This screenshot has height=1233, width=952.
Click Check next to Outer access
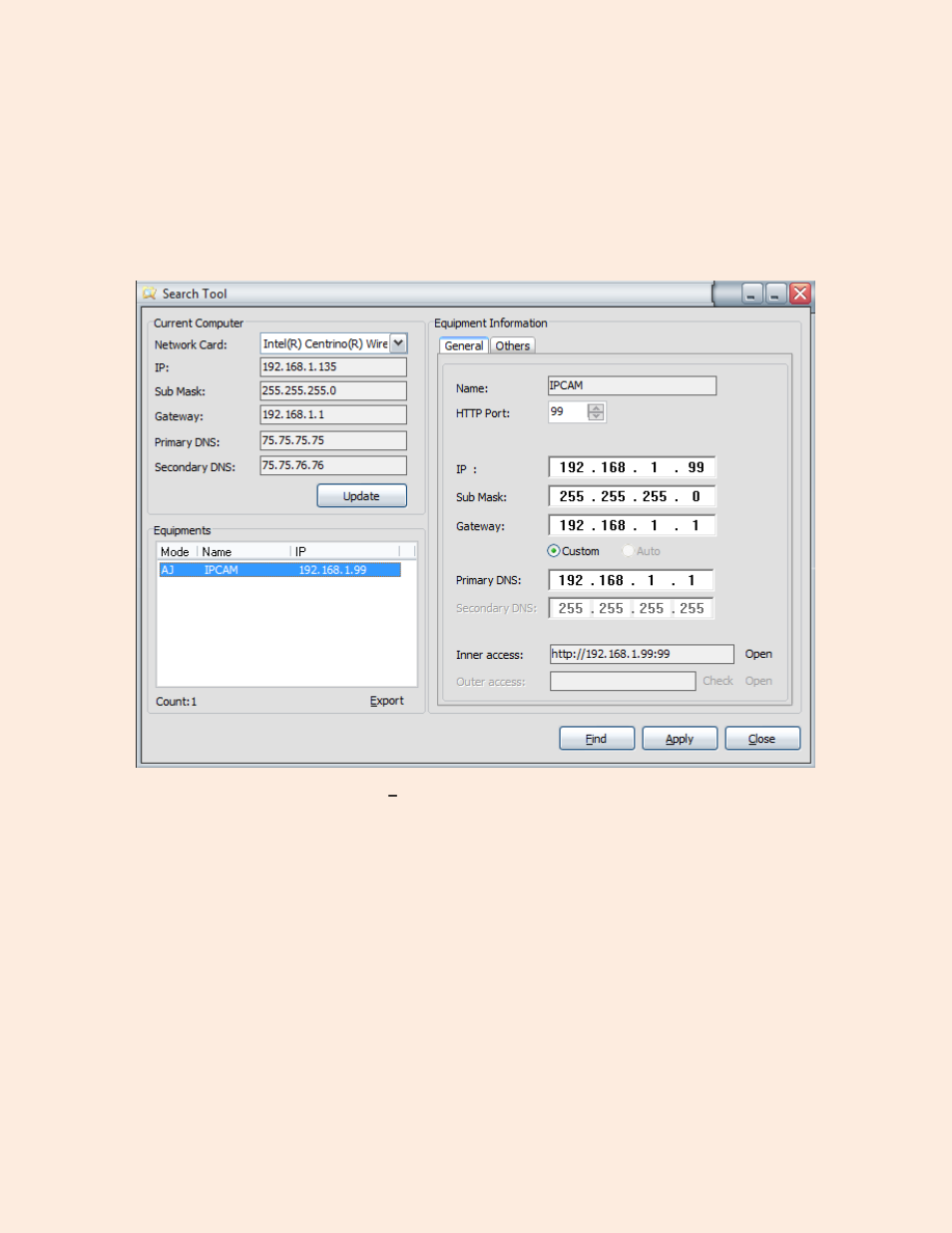(717, 681)
